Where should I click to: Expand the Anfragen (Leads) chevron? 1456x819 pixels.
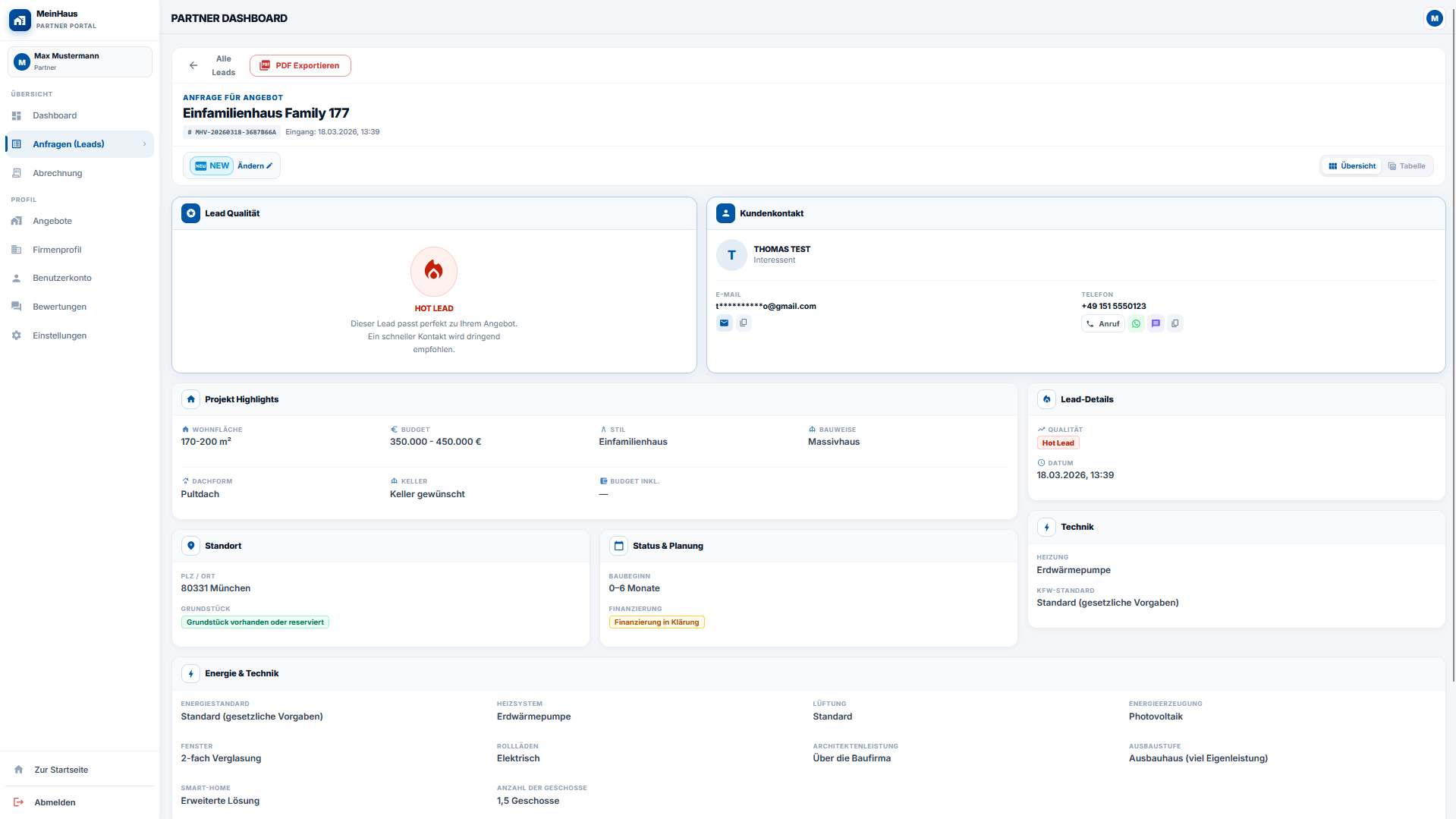[144, 144]
